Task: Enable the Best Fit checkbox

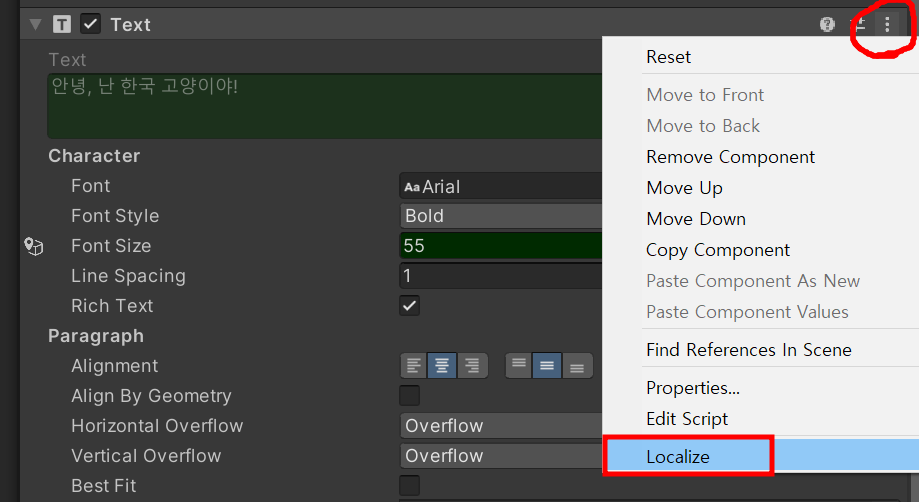Action: coord(410,486)
